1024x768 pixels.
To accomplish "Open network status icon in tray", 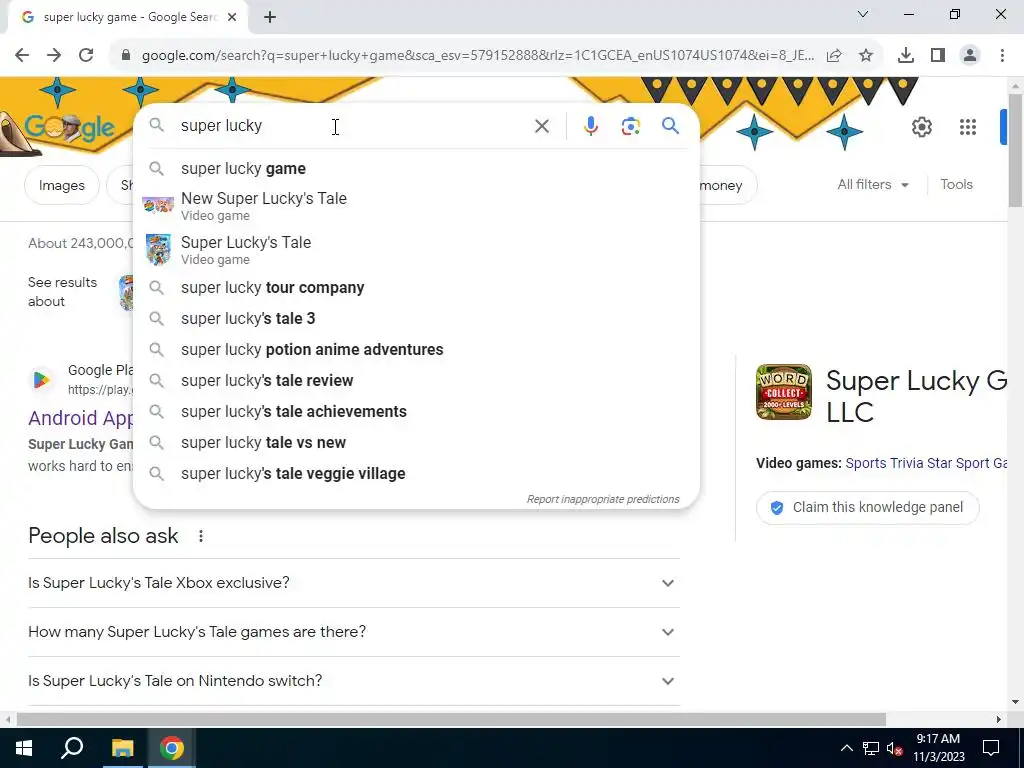I will [x=871, y=748].
